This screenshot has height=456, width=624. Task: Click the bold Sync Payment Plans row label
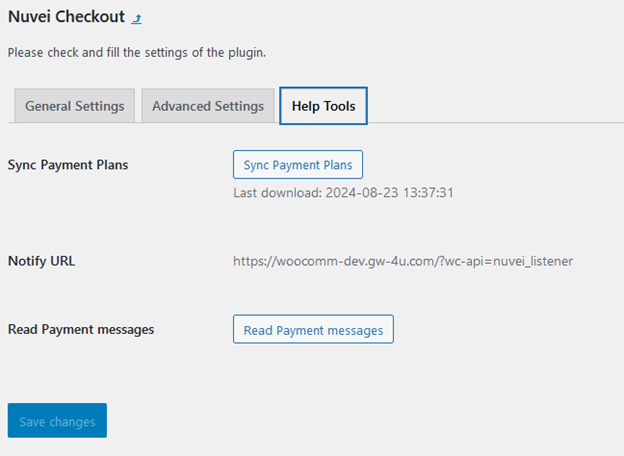click(x=67, y=164)
